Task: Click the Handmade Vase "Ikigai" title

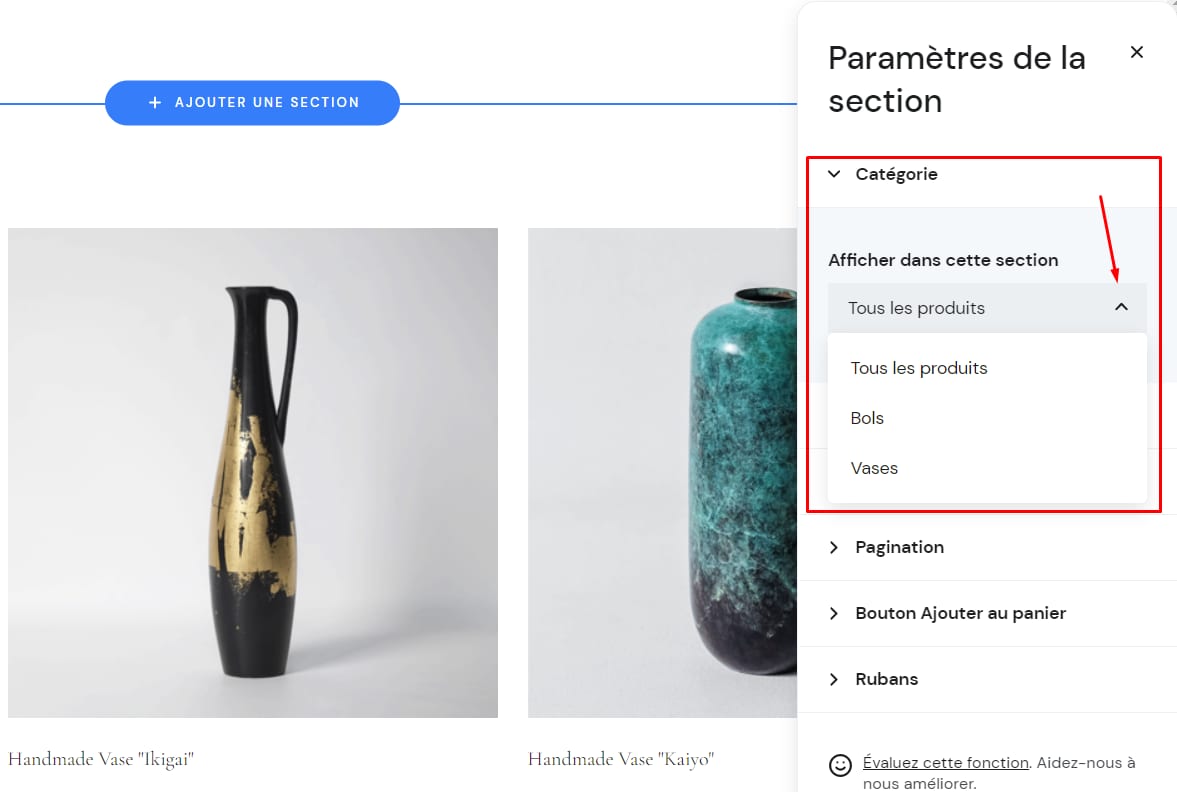Action: [101, 759]
